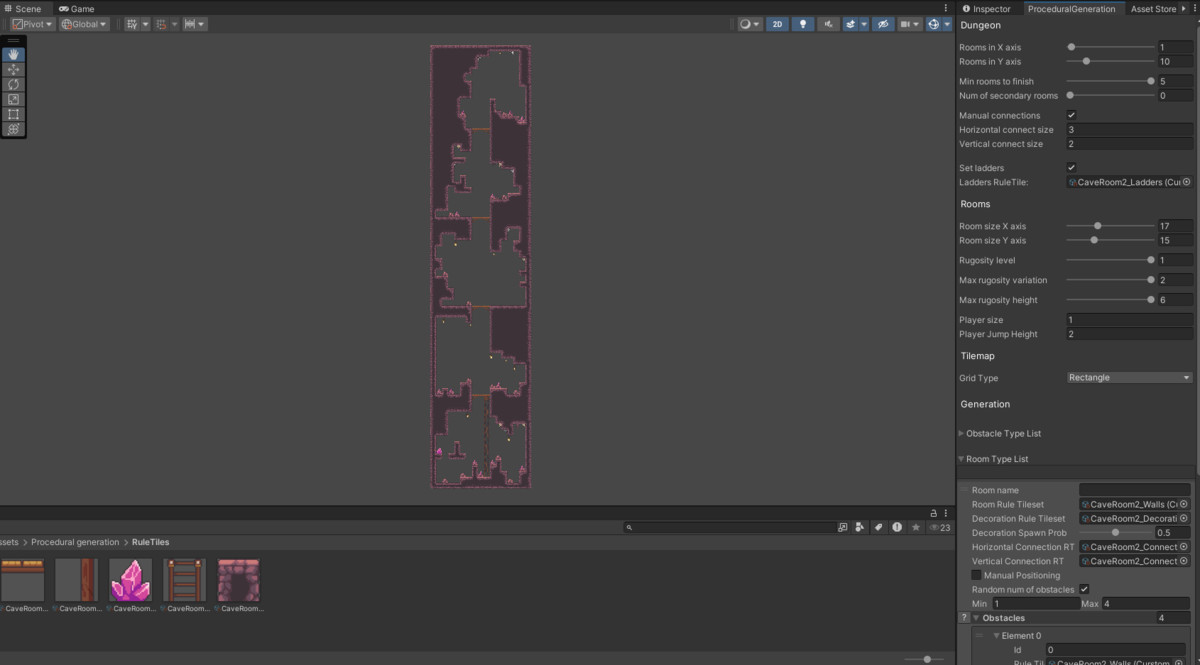The image size is (1200, 665).
Task: Pick object for Ladders RuleTile field
Action: tap(1186, 182)
